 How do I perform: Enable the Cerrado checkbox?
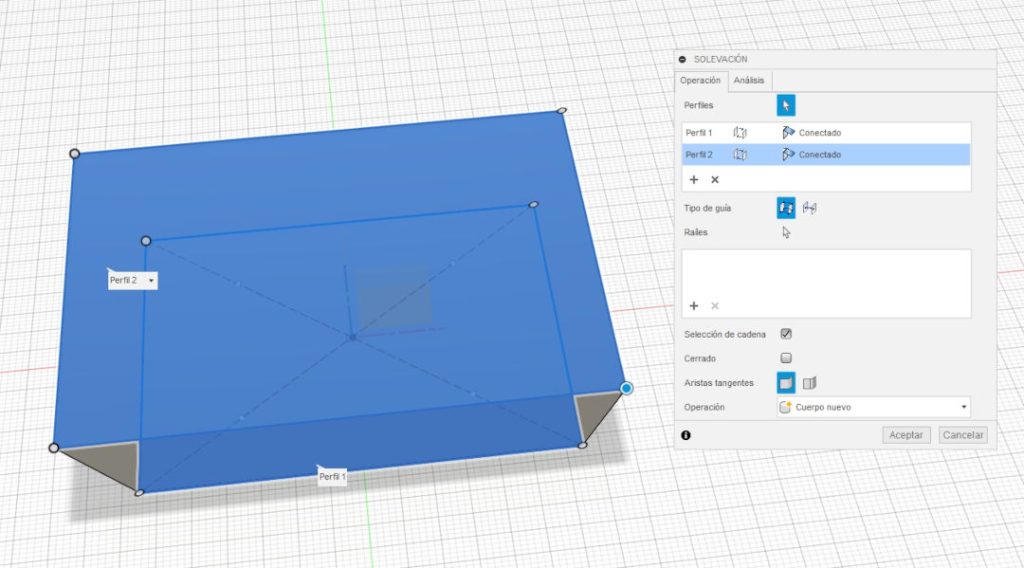tap(786, 358)
